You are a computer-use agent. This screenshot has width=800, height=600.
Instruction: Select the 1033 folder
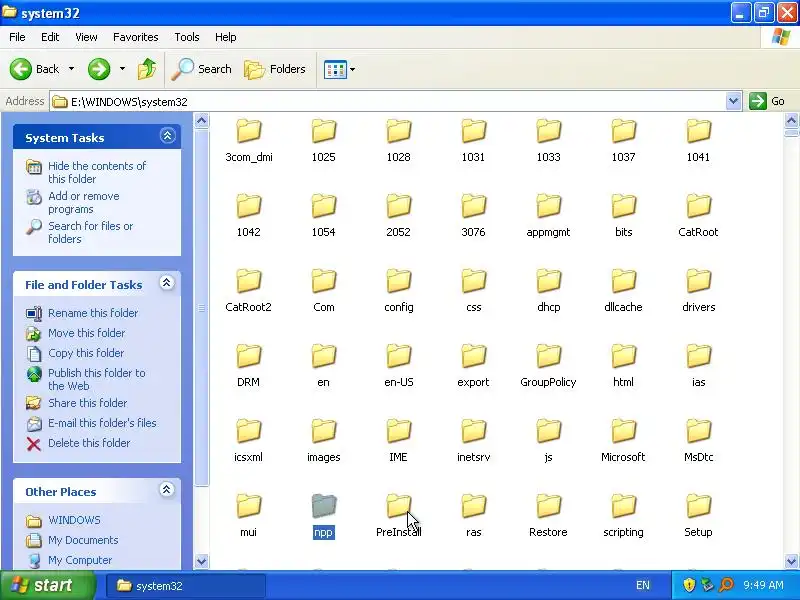click(x=548, y=141)
